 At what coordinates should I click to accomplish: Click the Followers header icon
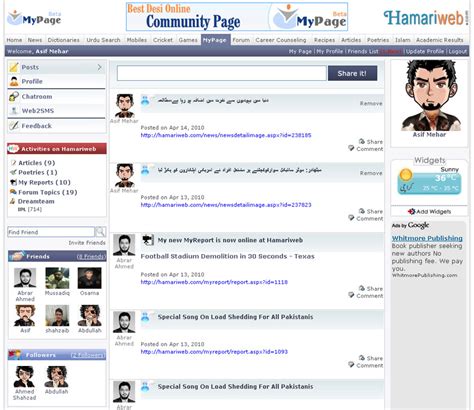15,355
